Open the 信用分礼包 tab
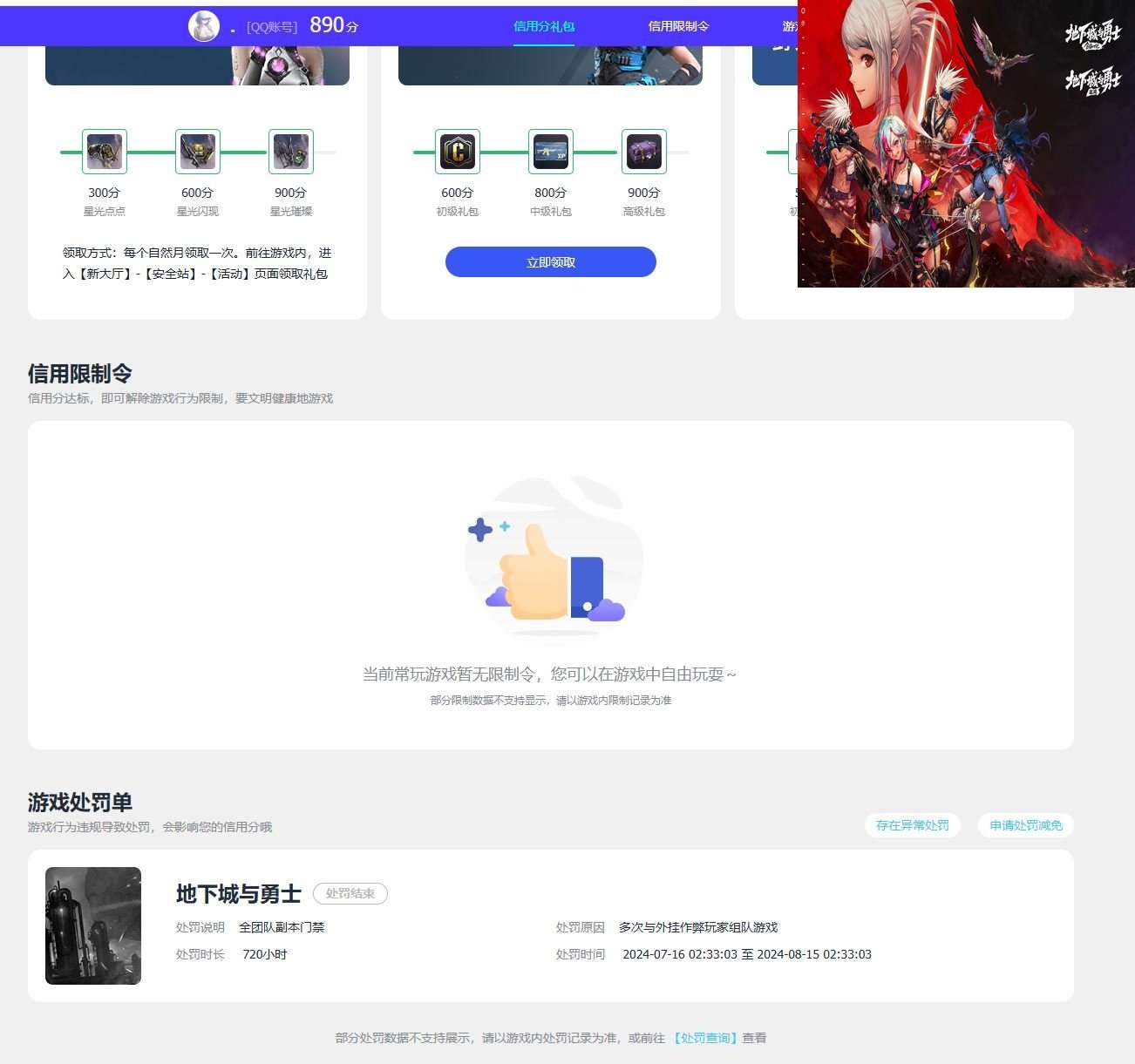Screen dimensions: 1135x1064 click(544, 26)
